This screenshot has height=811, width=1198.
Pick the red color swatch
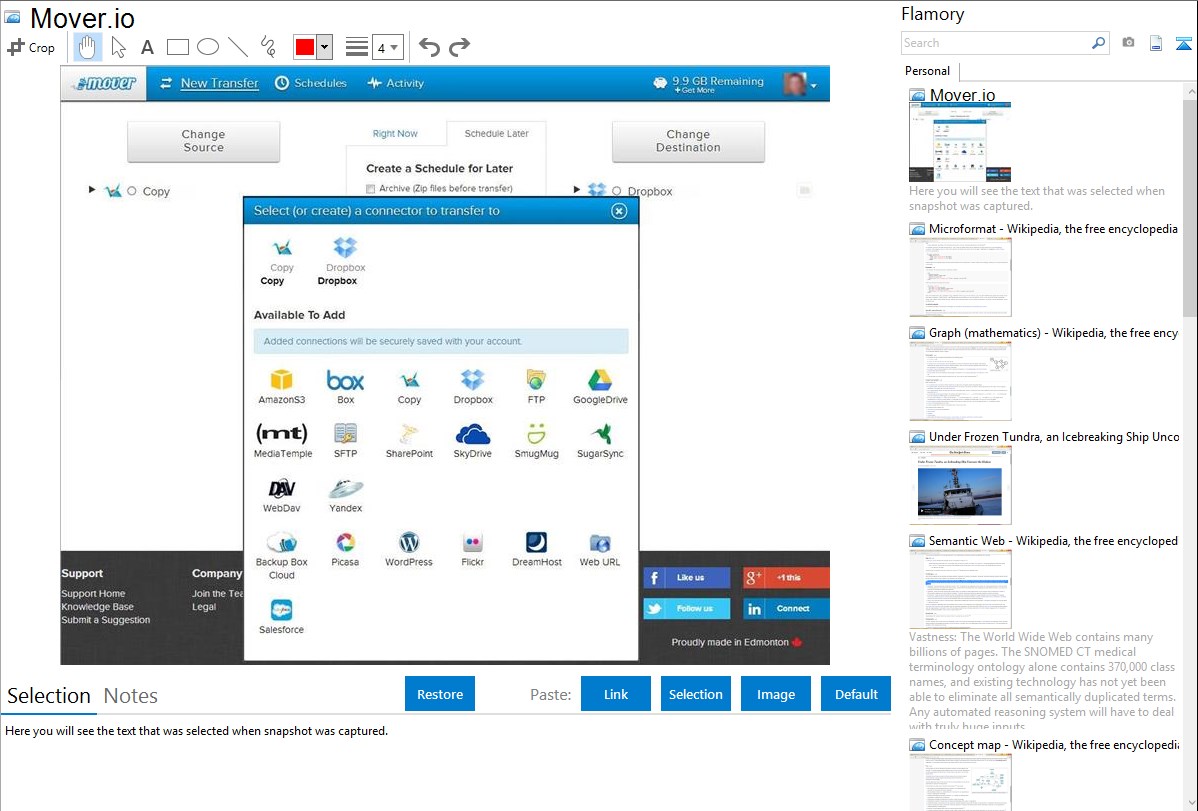[x=305, y=47]
